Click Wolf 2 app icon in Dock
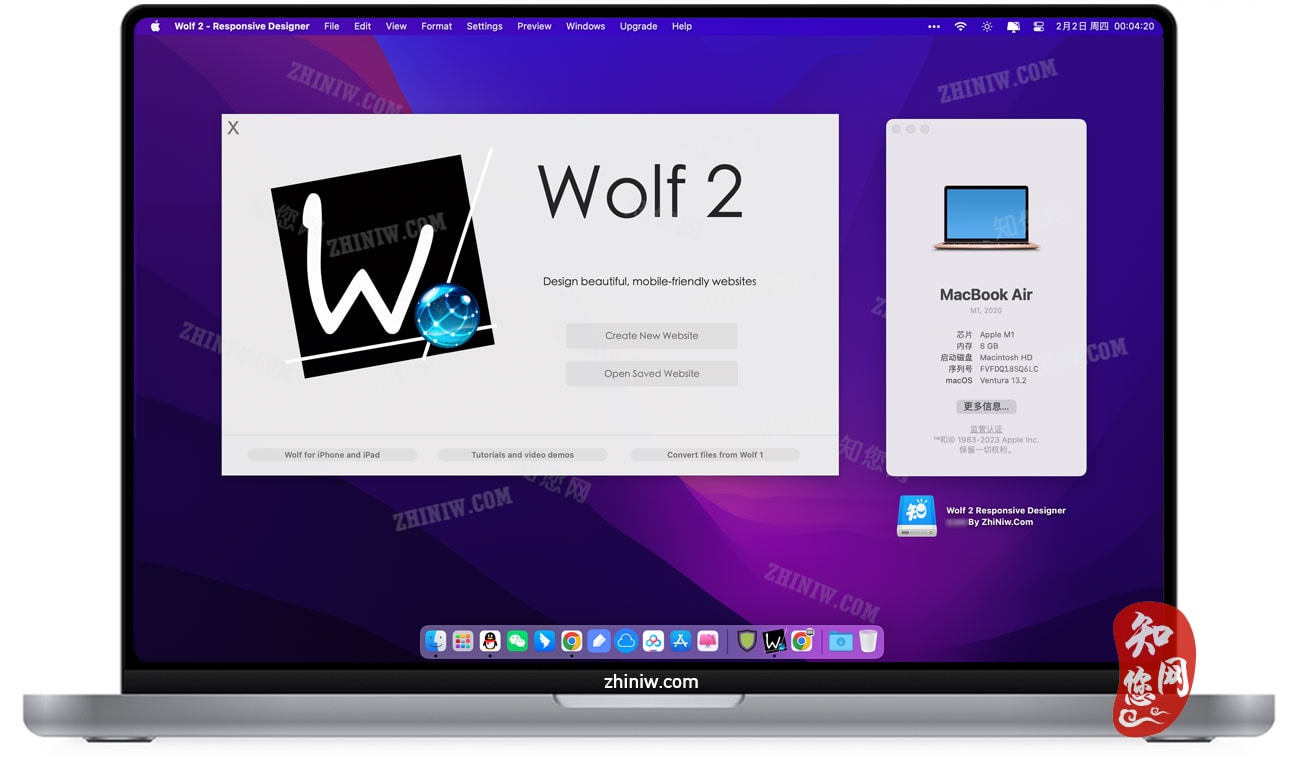This screenshot has height=779, width=1298. point(774,641)
